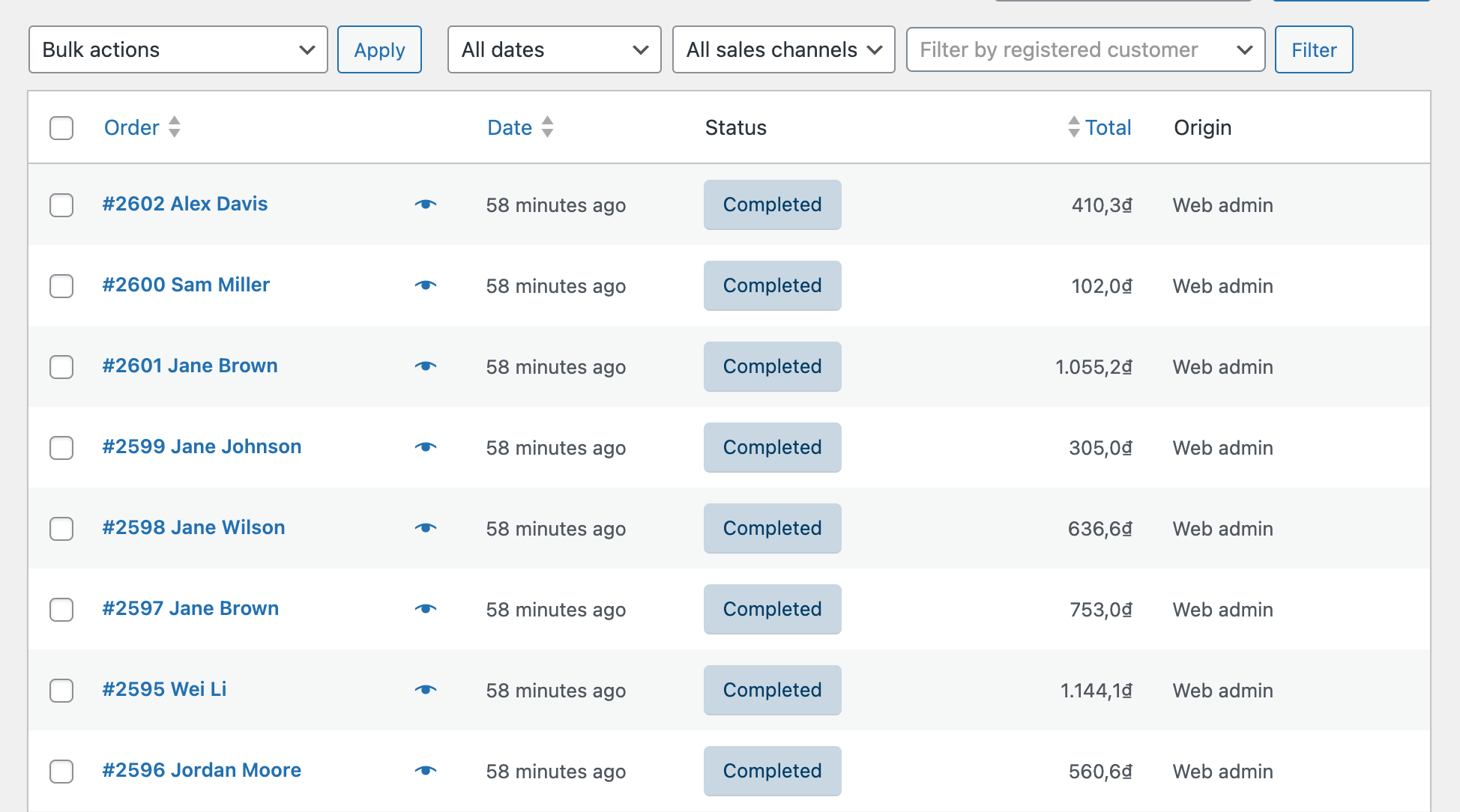Viewport: 1460px width, 812px height.
Task: Open All sales channels dropdown
Action: pyautogui.click(x=783, y=50)
